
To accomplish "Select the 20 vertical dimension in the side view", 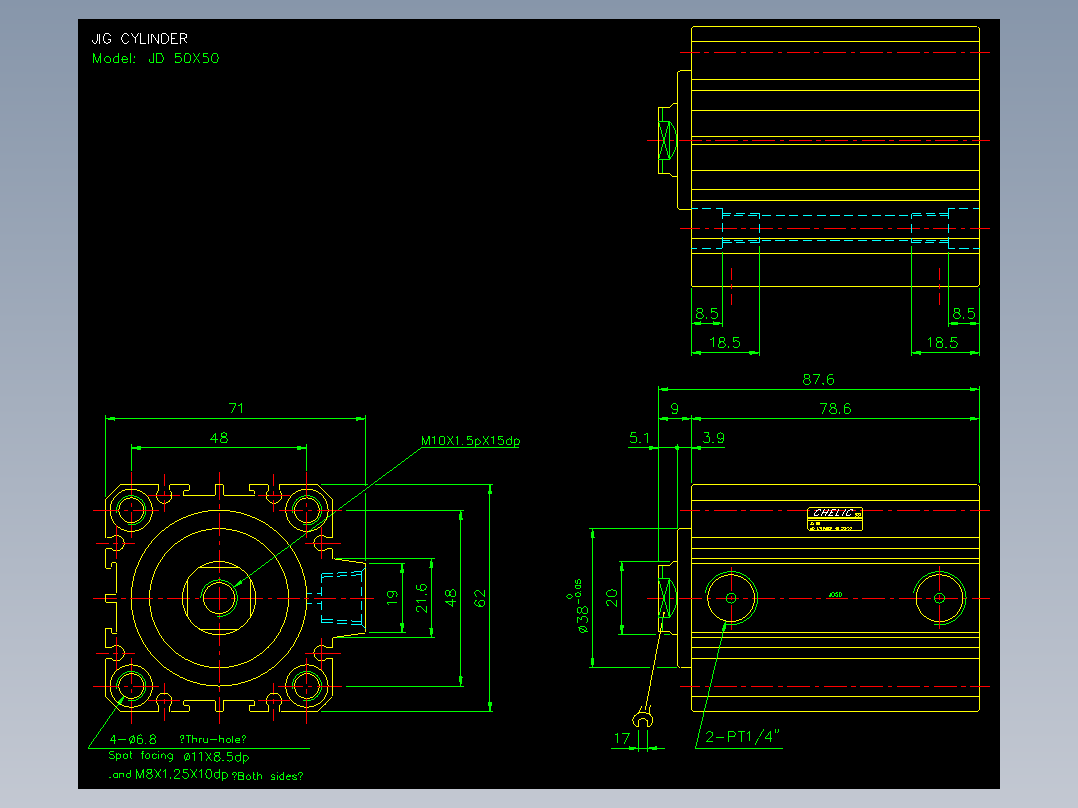I will [611, 598].
